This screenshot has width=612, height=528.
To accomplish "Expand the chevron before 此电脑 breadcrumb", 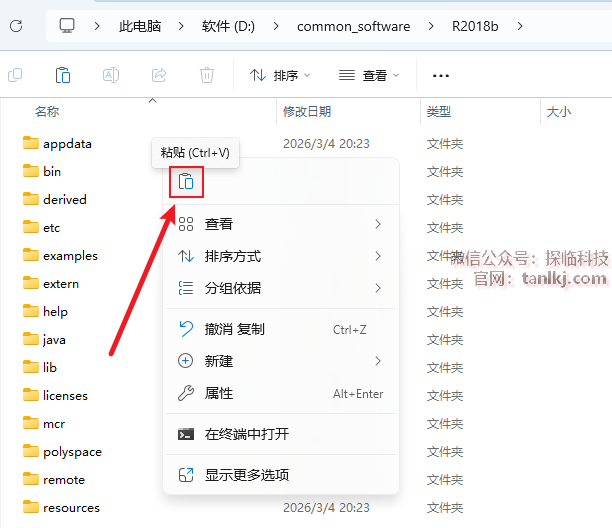I will [97, 26].
